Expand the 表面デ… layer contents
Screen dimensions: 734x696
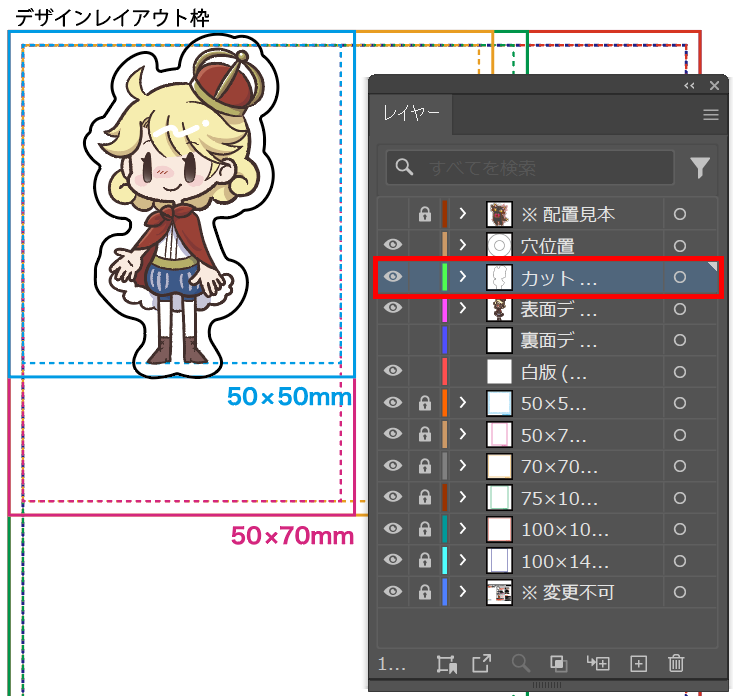click(x=462, y=309)
